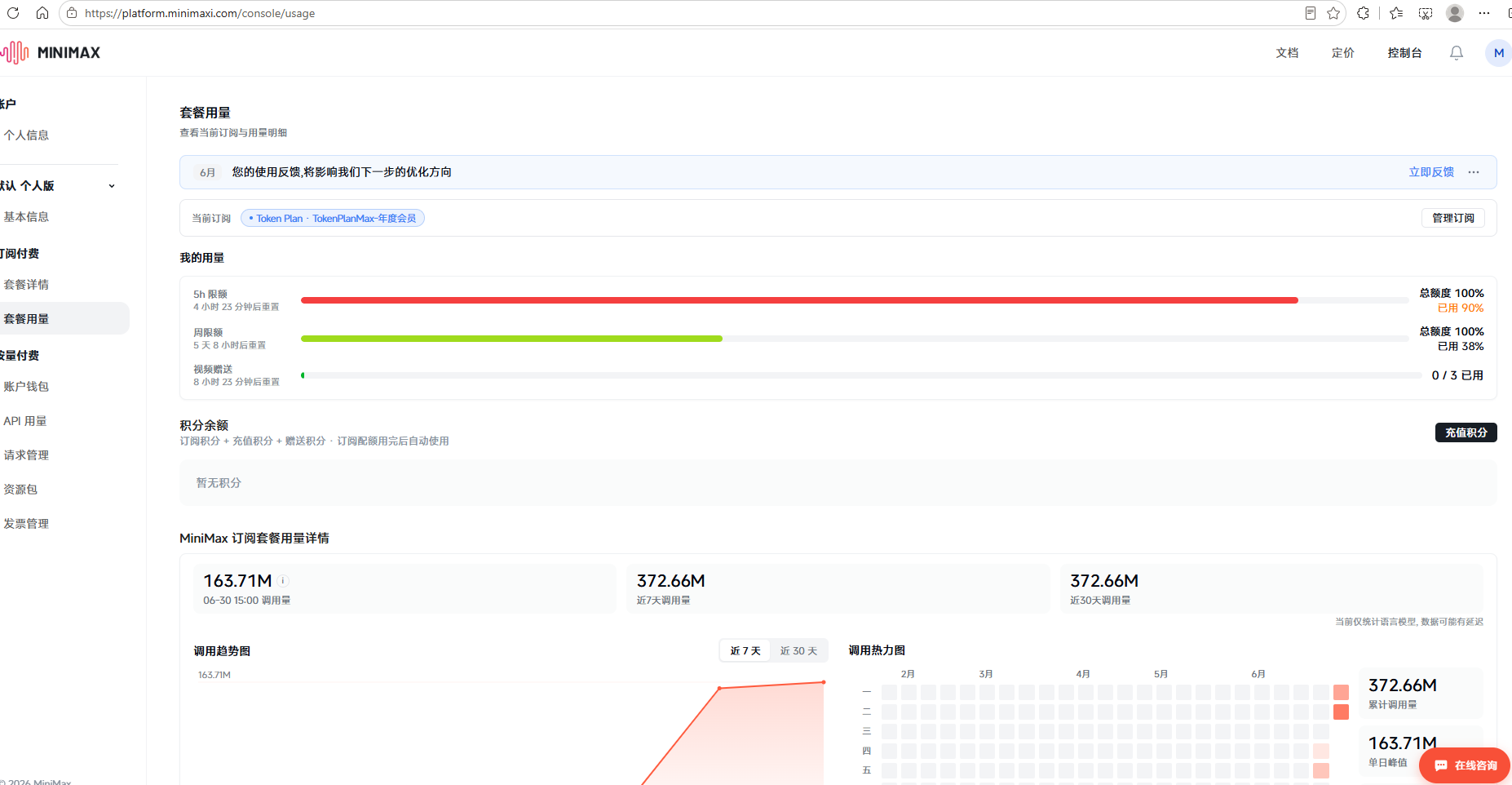
Task: Open the 控制台 console
Action: [1404, 53]
